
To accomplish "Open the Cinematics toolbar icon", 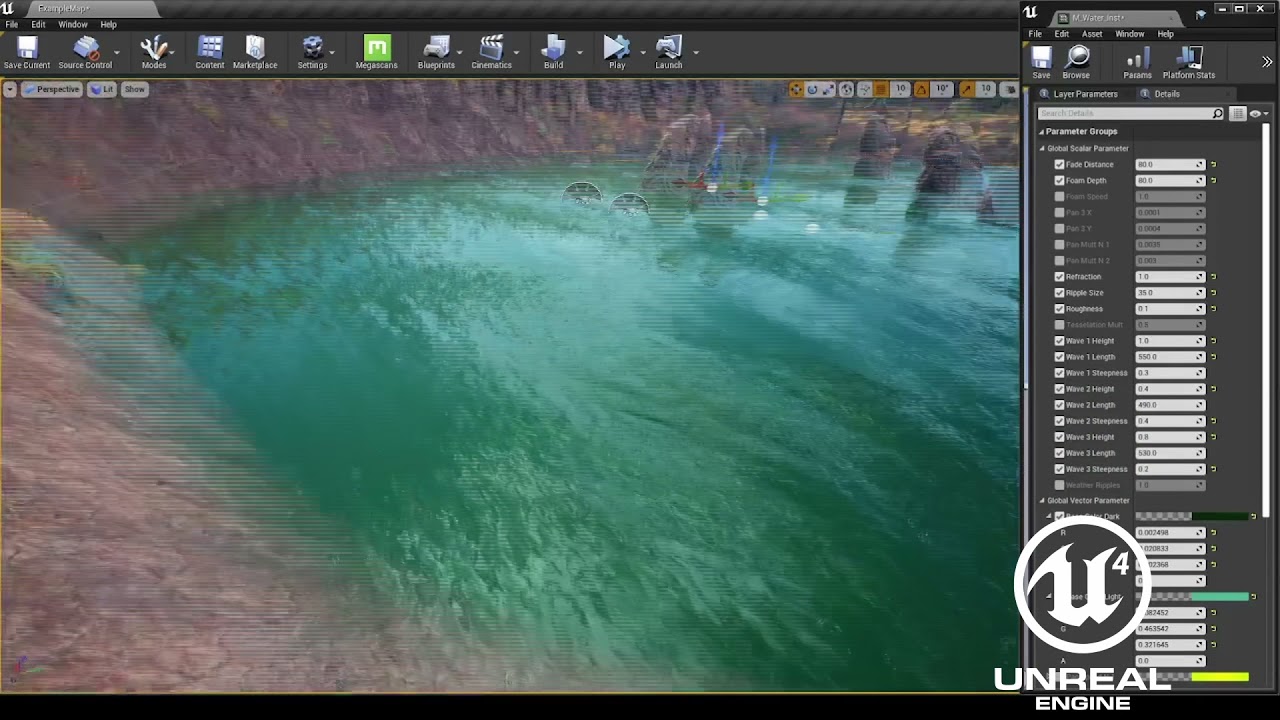I will coord(491,53).
